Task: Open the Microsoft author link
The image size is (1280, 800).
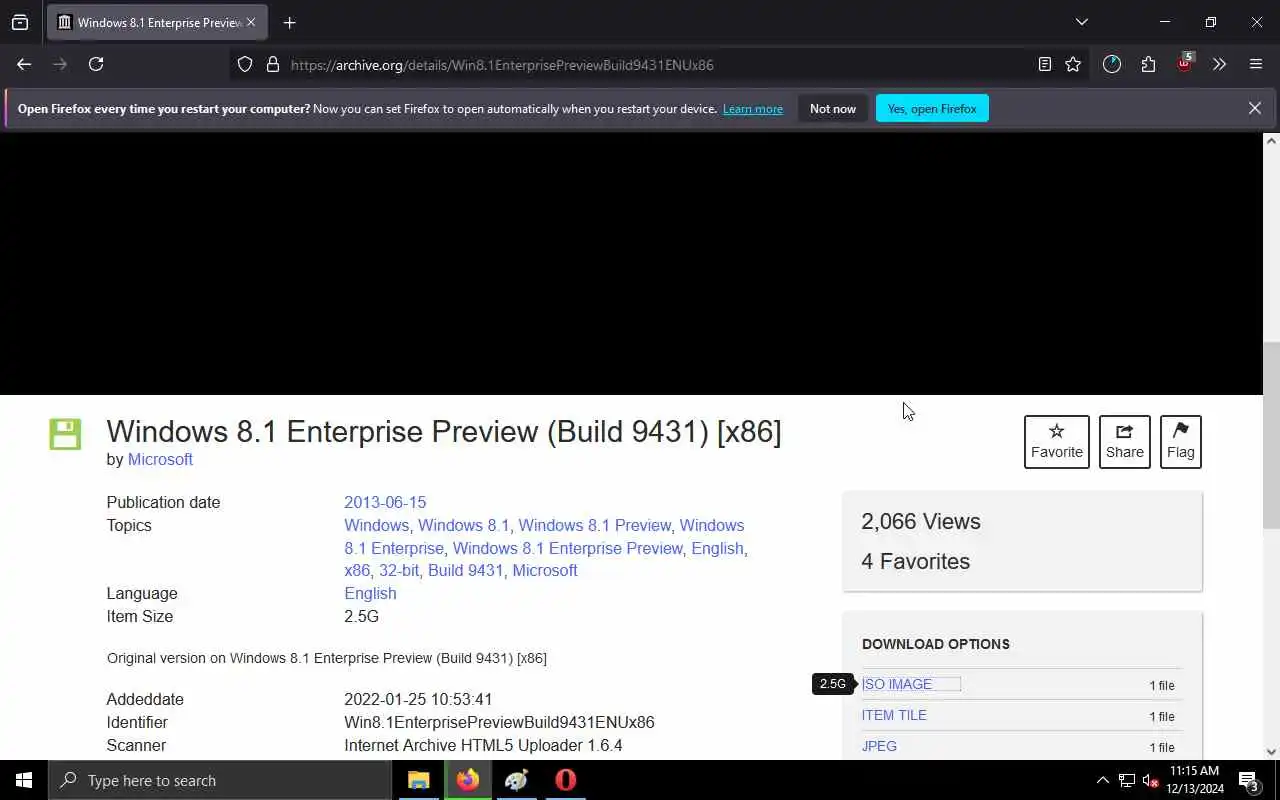Action: click(160, 459)
